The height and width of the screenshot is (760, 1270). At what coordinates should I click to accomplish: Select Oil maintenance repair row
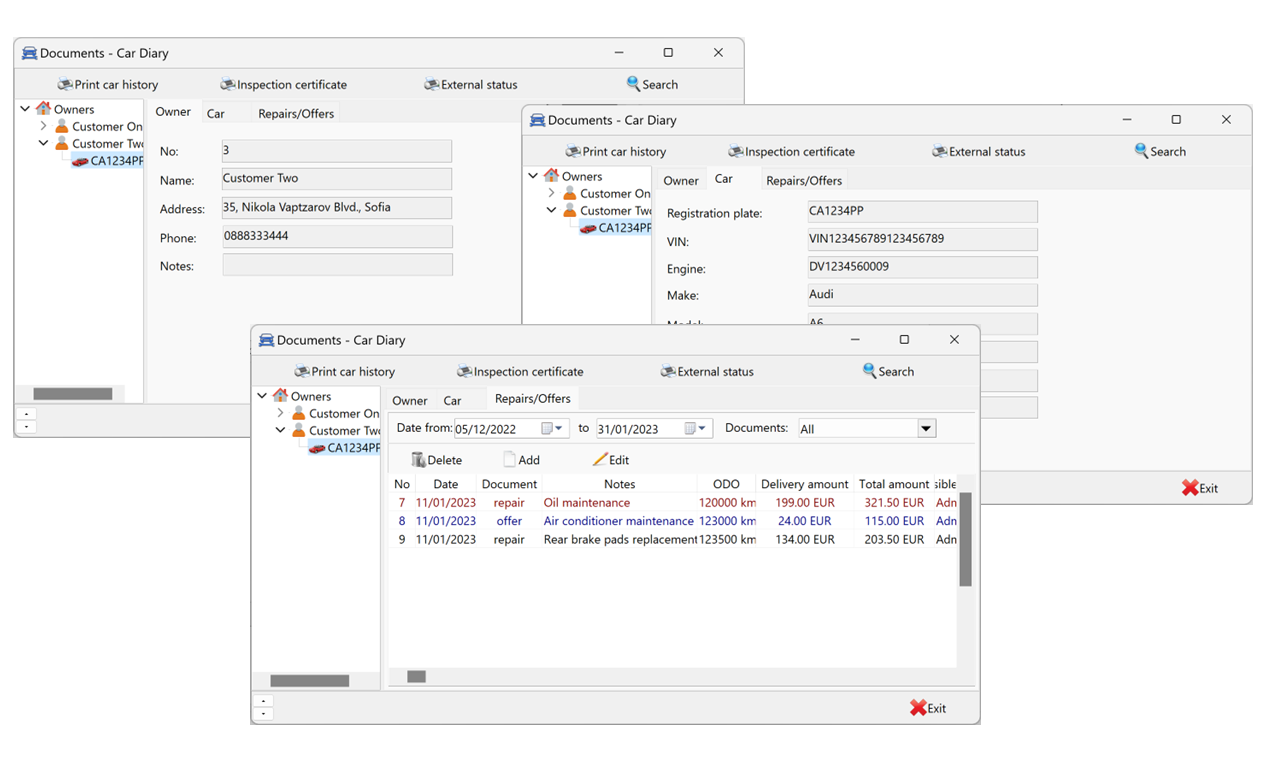point(673,503)
